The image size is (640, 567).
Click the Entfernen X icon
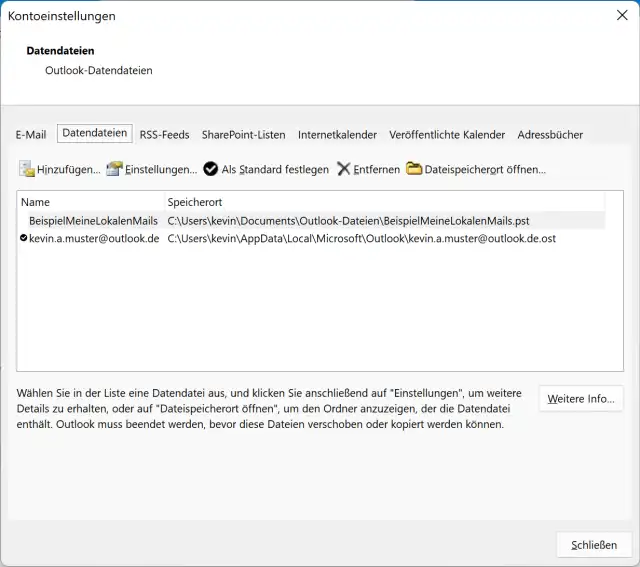coord(344,169)
